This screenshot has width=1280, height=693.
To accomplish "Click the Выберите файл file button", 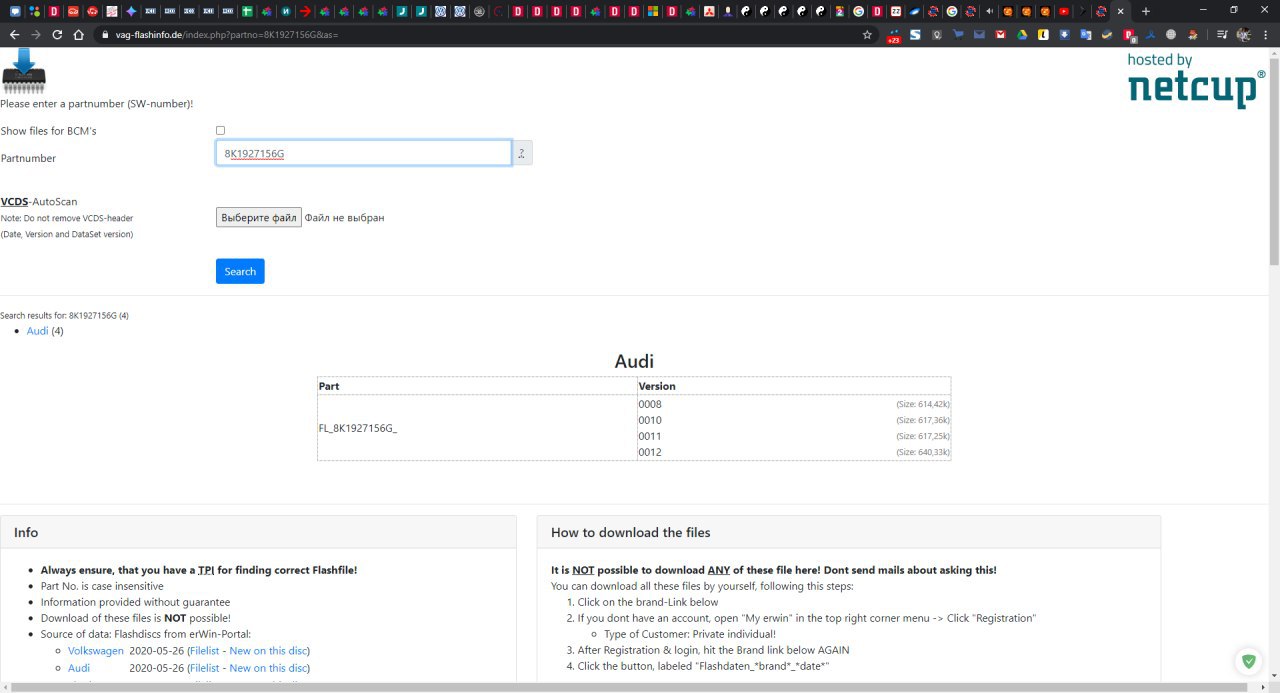I will pyautogui.click(x=259, y=217).
